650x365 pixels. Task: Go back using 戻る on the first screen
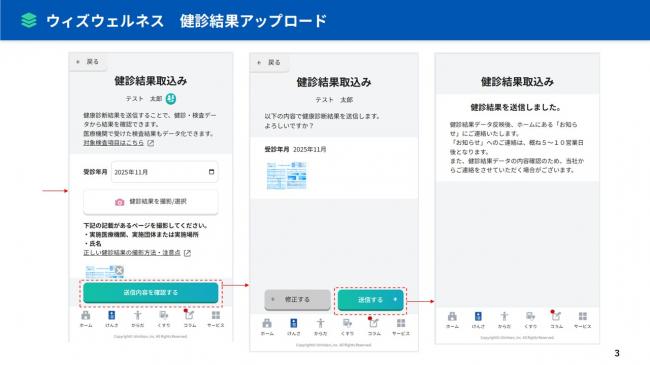87,62
